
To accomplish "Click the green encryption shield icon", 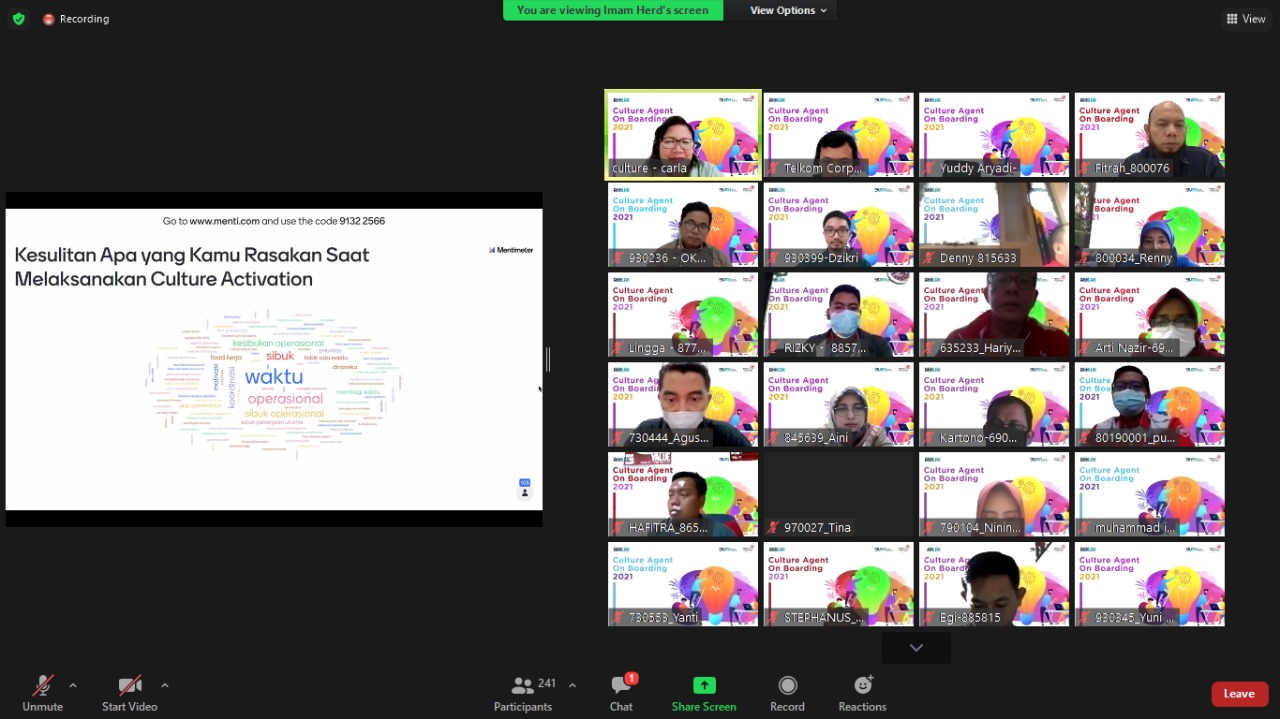I will coord(18,18).
